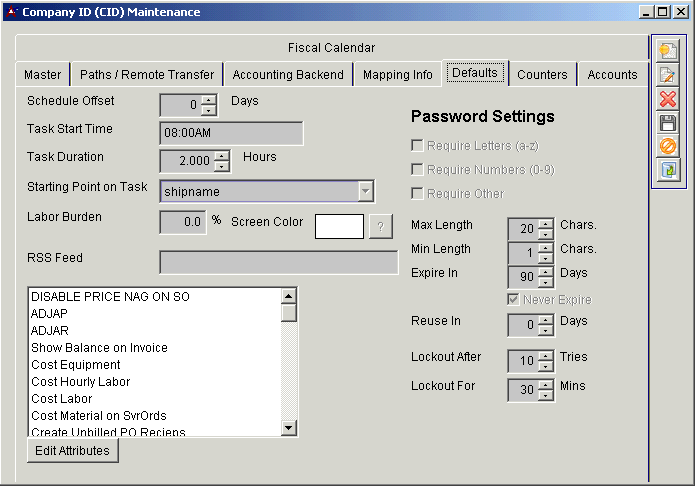Switch to the Accounting Backend tab
Screen dimensions: 695x486
pyautogui.click(x=288, y=75)
